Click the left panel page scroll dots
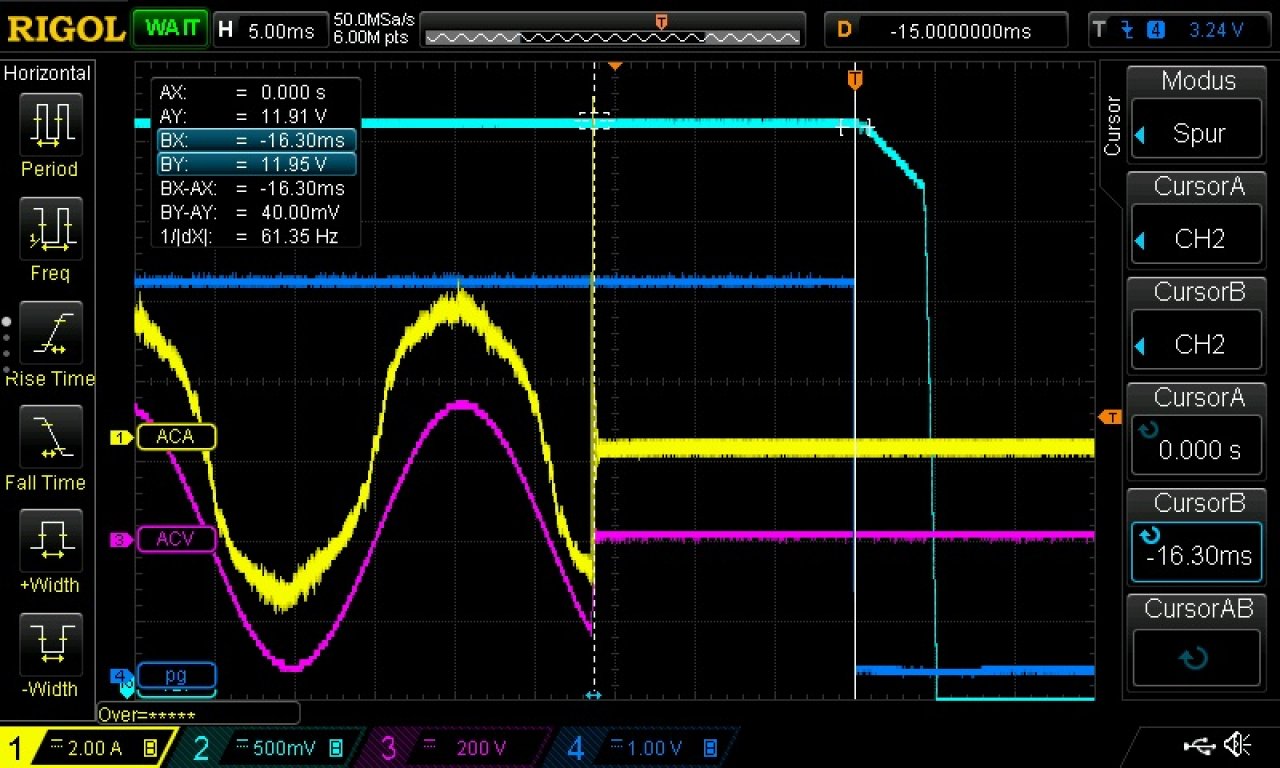 tap(6, 345)
